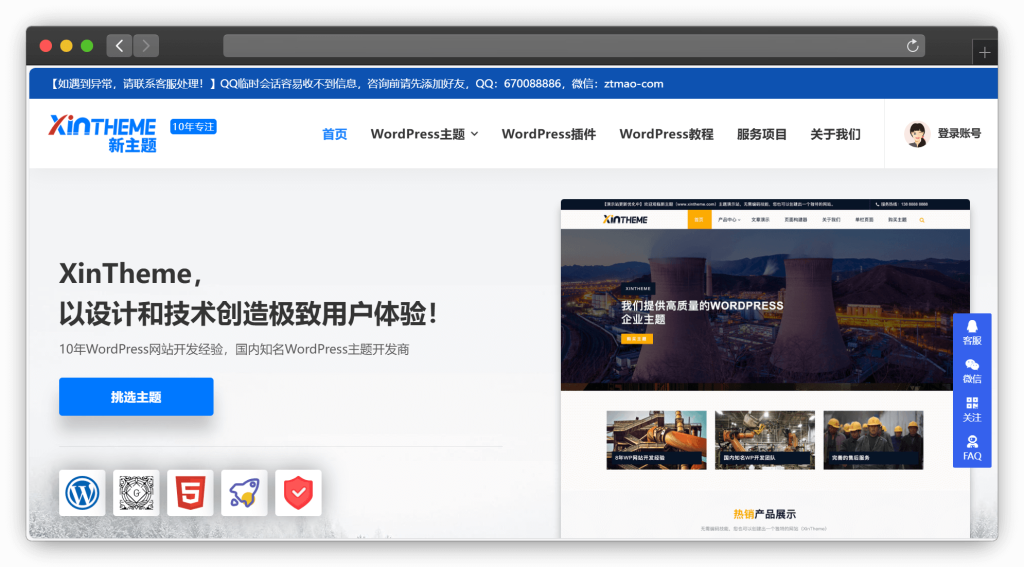Open the 关注 QR code sidebar icon
Image resolution: width=1024 pixels, height=567 pixels.
point(972,410)
